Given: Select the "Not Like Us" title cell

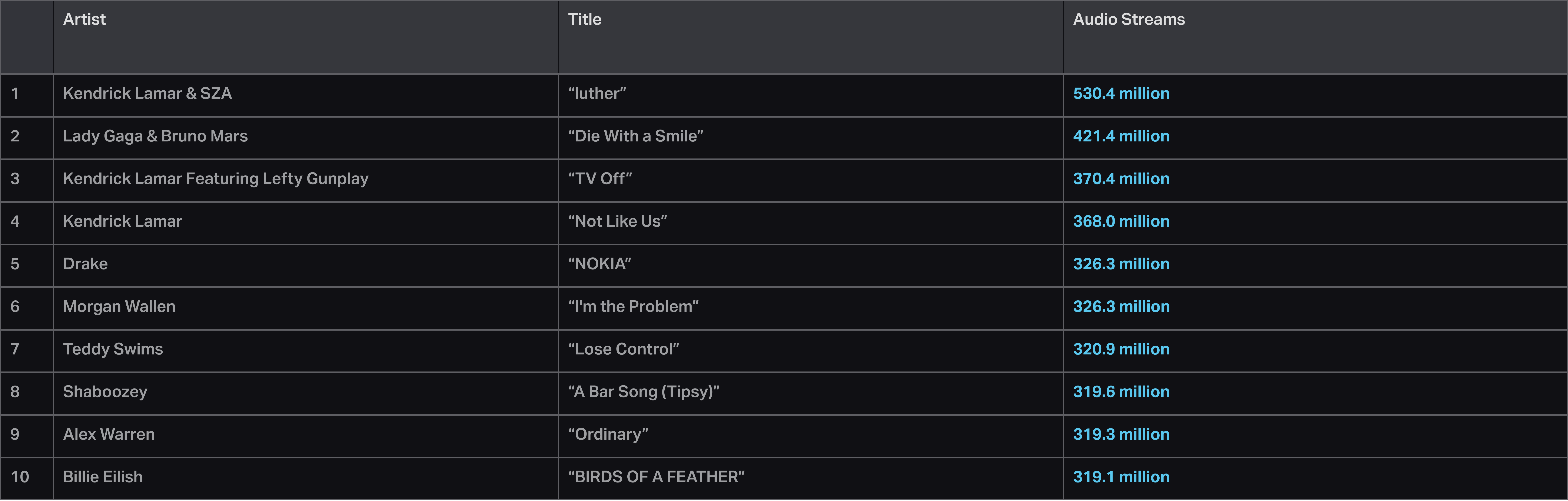Looking at the screenshot, I should [x=617, y=221].
